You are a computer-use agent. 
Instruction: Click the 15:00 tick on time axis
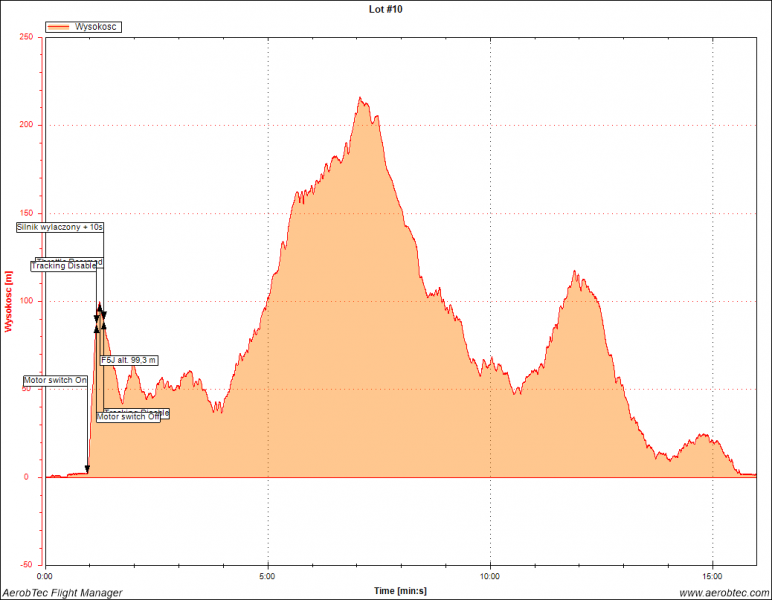coord(713,577)
